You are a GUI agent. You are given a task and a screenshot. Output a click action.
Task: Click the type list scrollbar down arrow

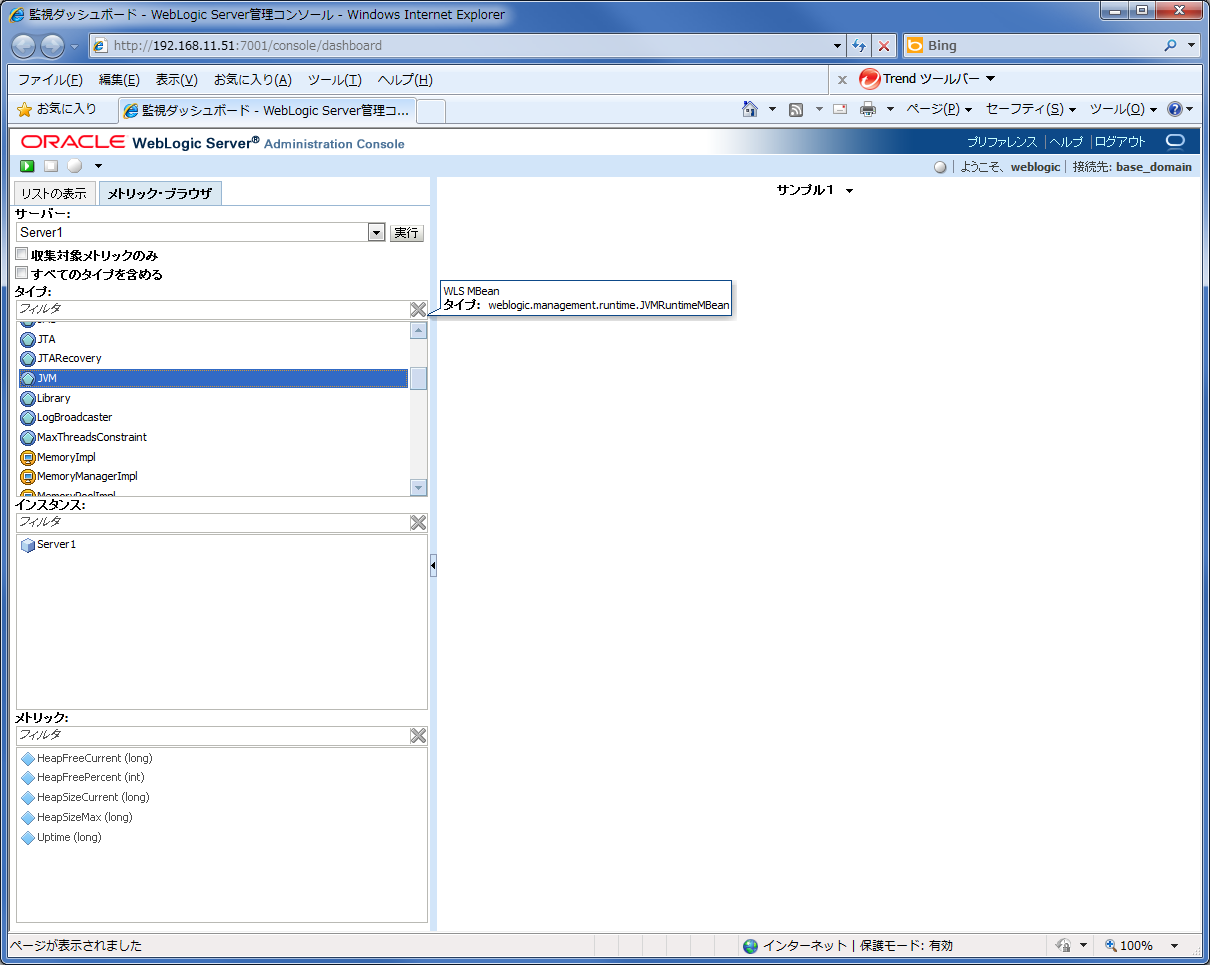419,488
